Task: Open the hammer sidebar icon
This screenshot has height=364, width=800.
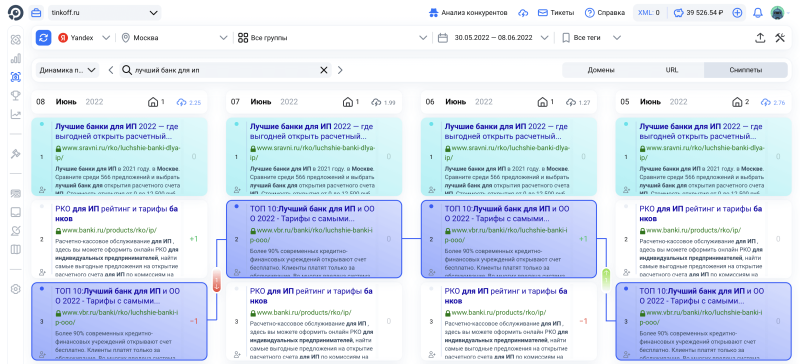Action: pos(16,154)
